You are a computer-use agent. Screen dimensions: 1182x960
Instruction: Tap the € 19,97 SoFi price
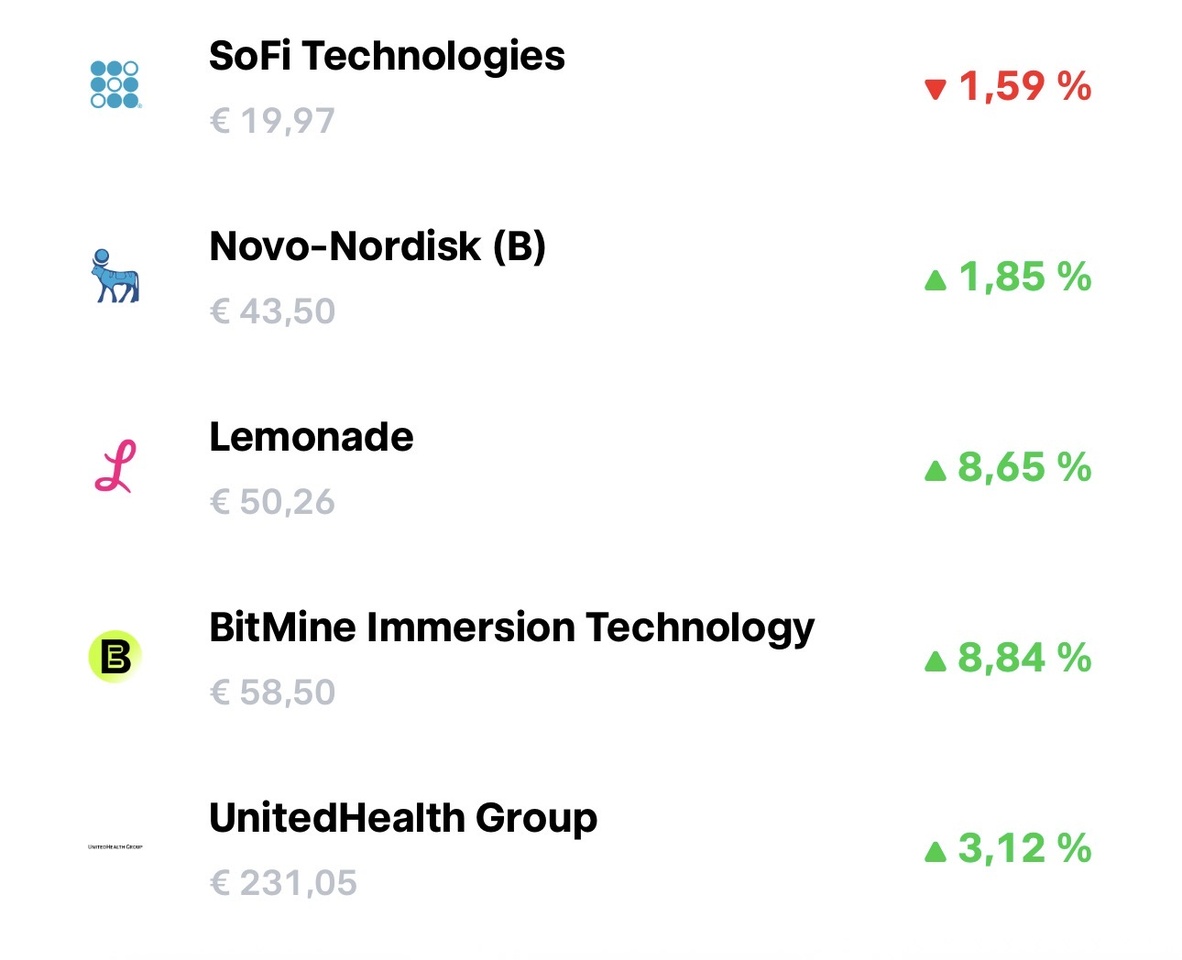click(x=272, y=121)
